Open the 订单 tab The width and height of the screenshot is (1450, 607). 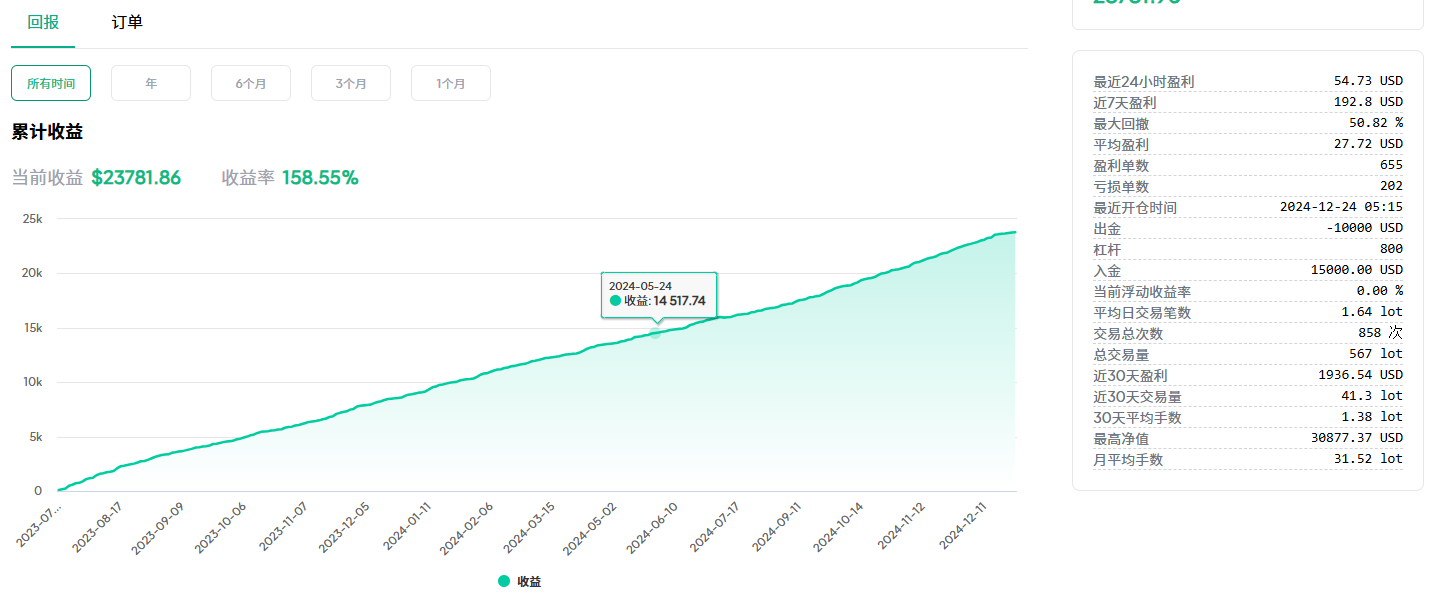pos(127,22)
